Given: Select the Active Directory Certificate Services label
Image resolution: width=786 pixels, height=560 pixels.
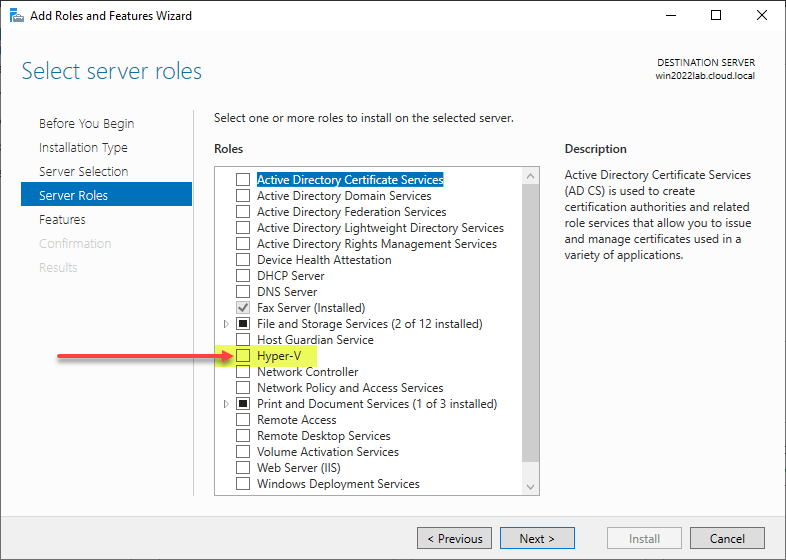Looking at the screenshot, I should 350,179.
